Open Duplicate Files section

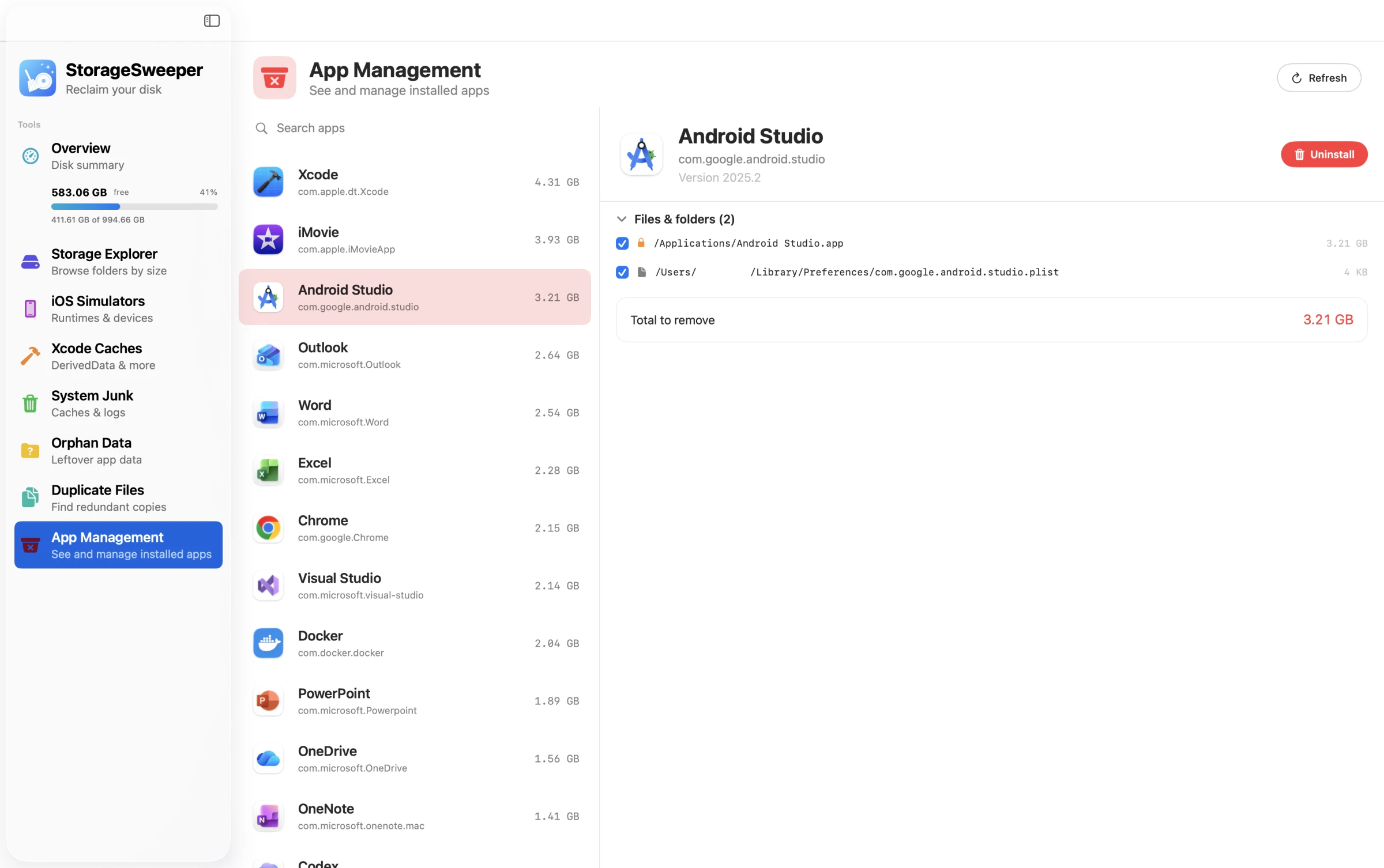118,499
